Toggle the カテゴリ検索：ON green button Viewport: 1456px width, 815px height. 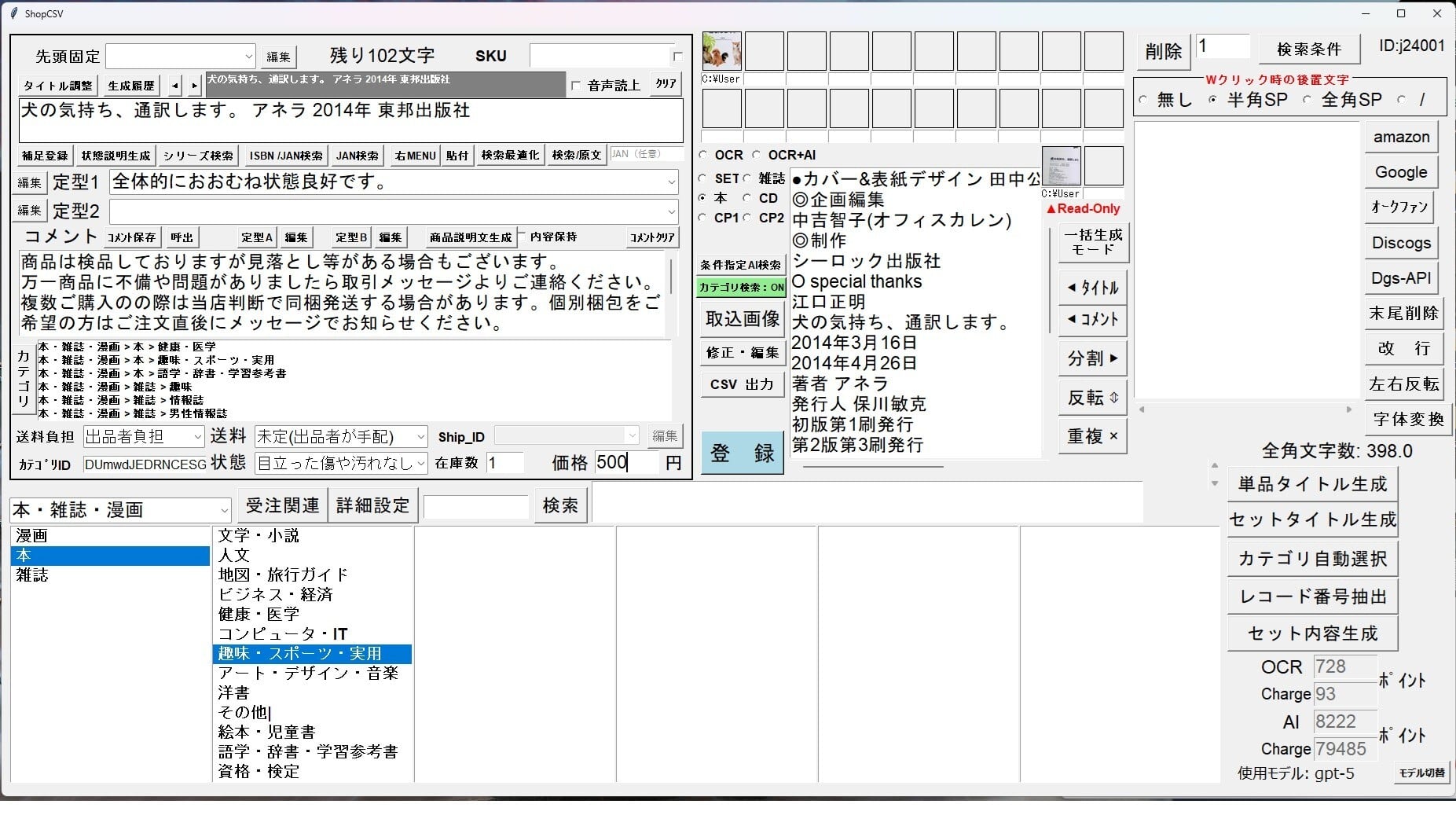[x=741, y=288]
